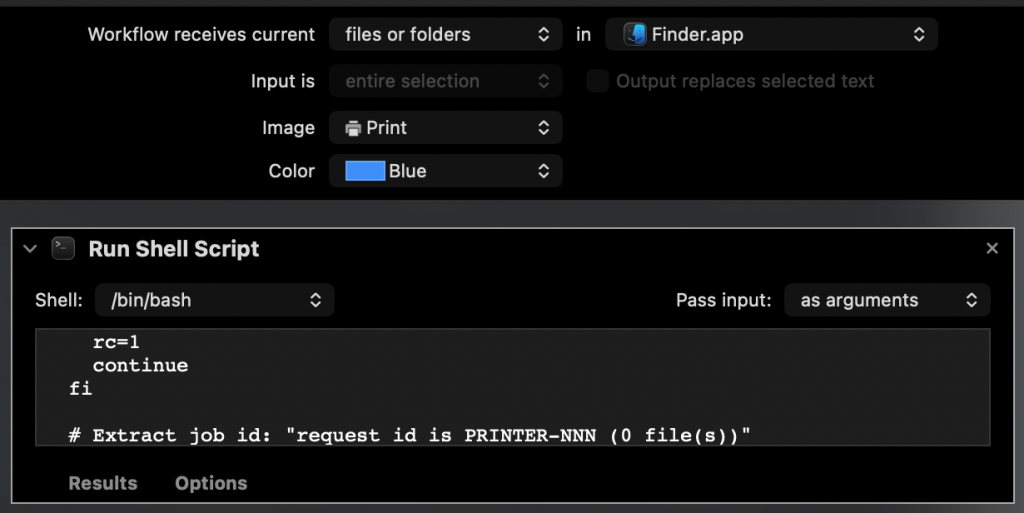Click the terminal icon beside Run Shell Script
This screenshot has height=513, width=1024.
pos(63,249)
